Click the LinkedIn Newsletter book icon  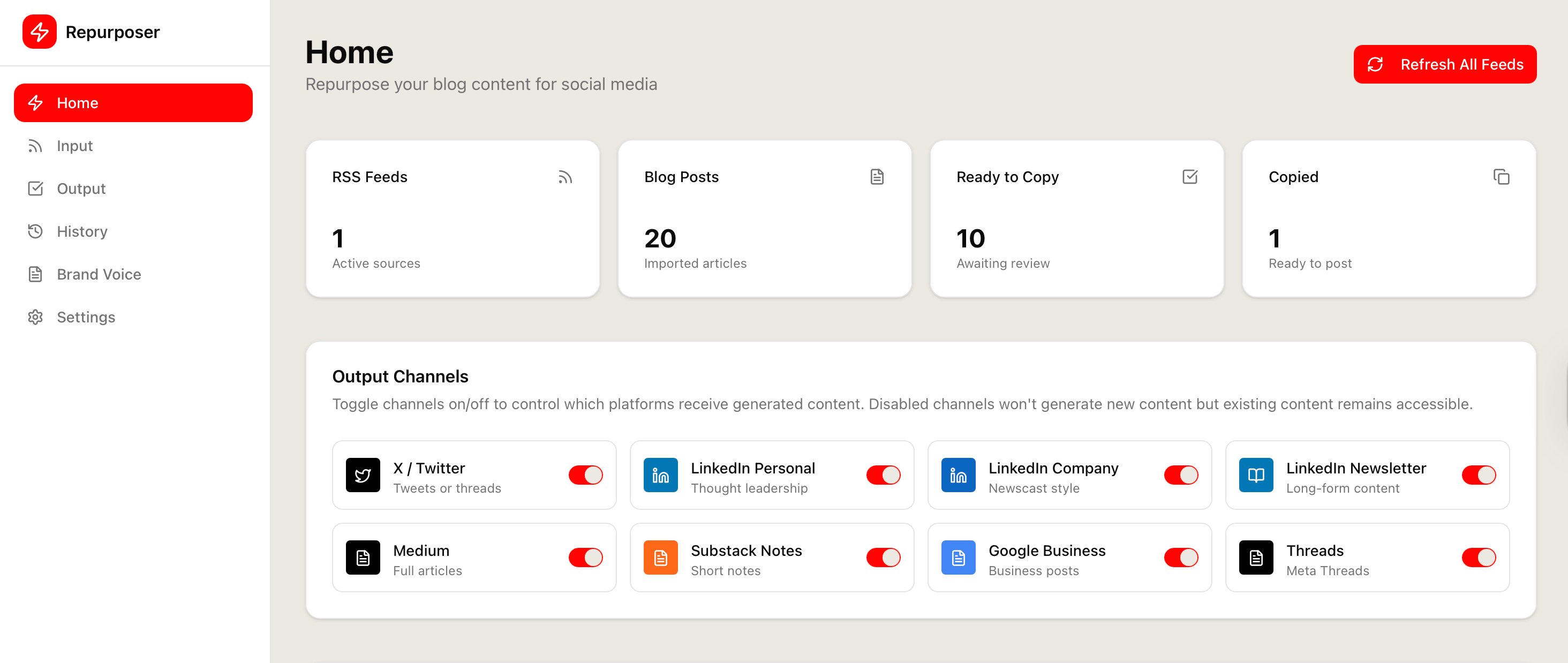1256,475
